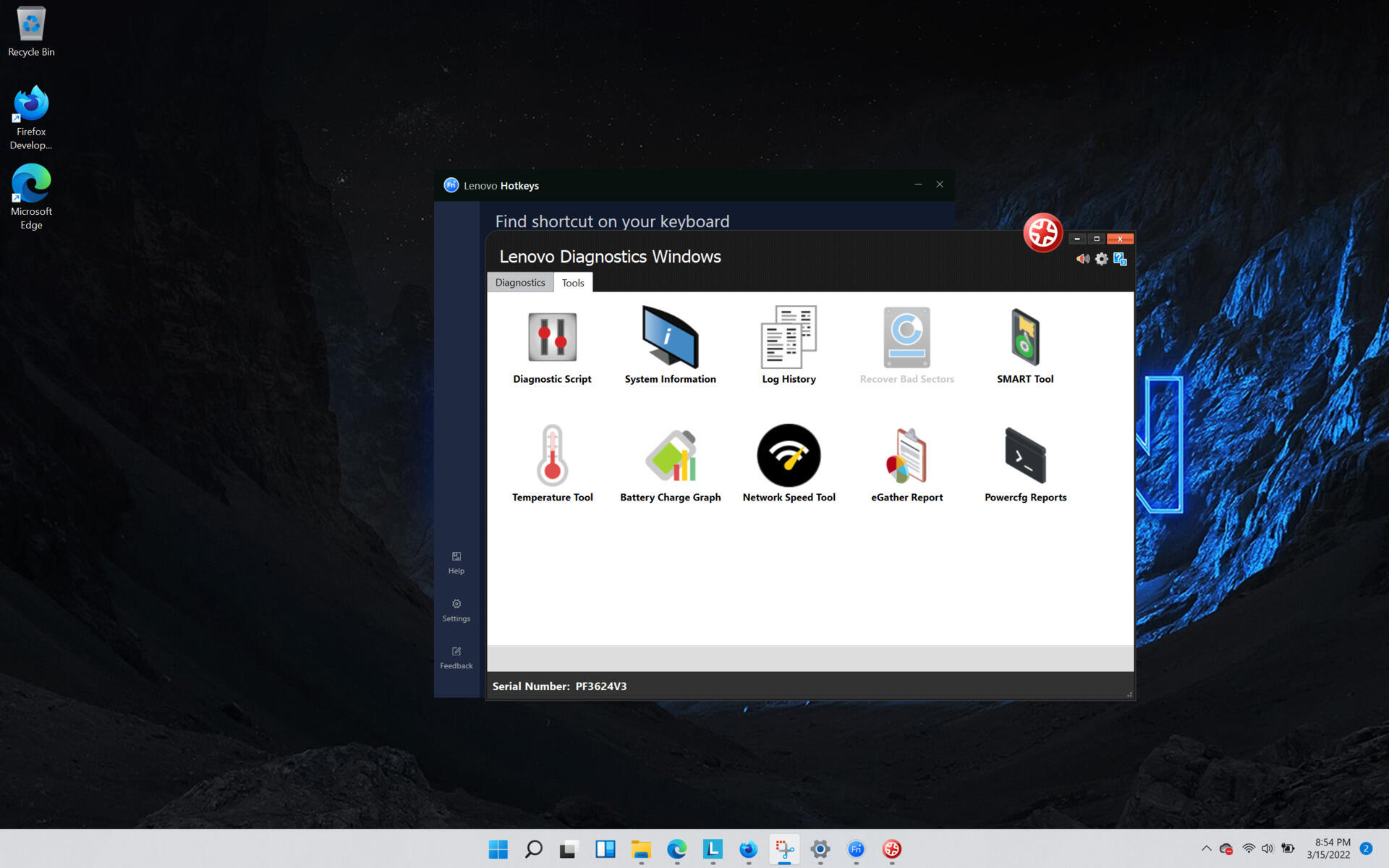1389x868 pixels.
Task: Open the blue L app in taskbar
Action: point(713,849)
